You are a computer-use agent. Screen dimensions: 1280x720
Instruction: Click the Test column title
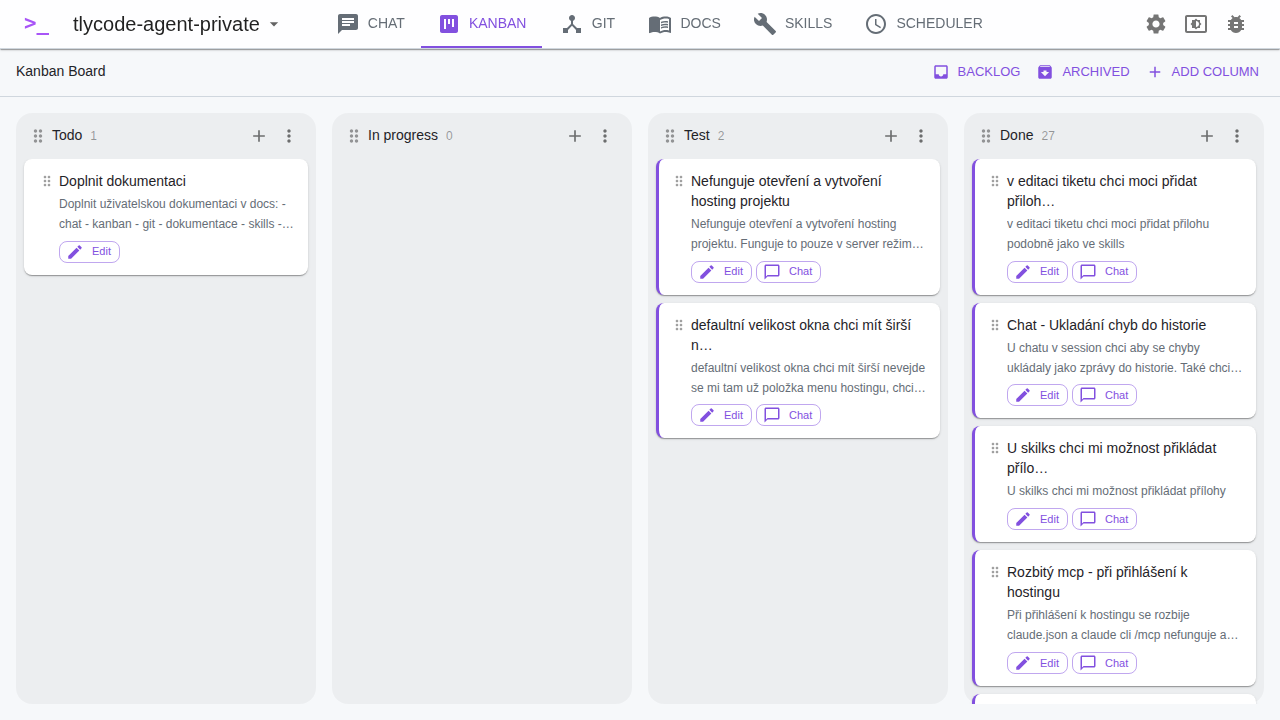click(x=697, y=135)
